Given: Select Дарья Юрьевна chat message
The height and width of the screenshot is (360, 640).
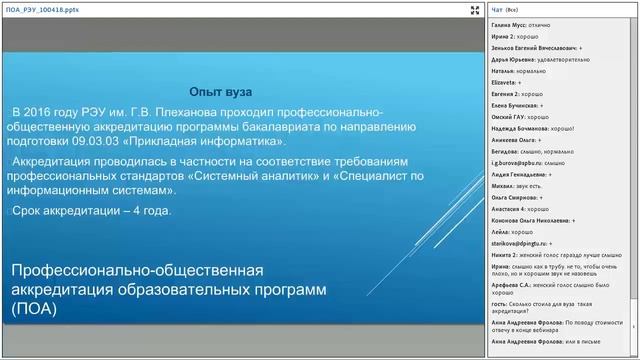Looking at the screenshot, I should click(x=540, y=60).
